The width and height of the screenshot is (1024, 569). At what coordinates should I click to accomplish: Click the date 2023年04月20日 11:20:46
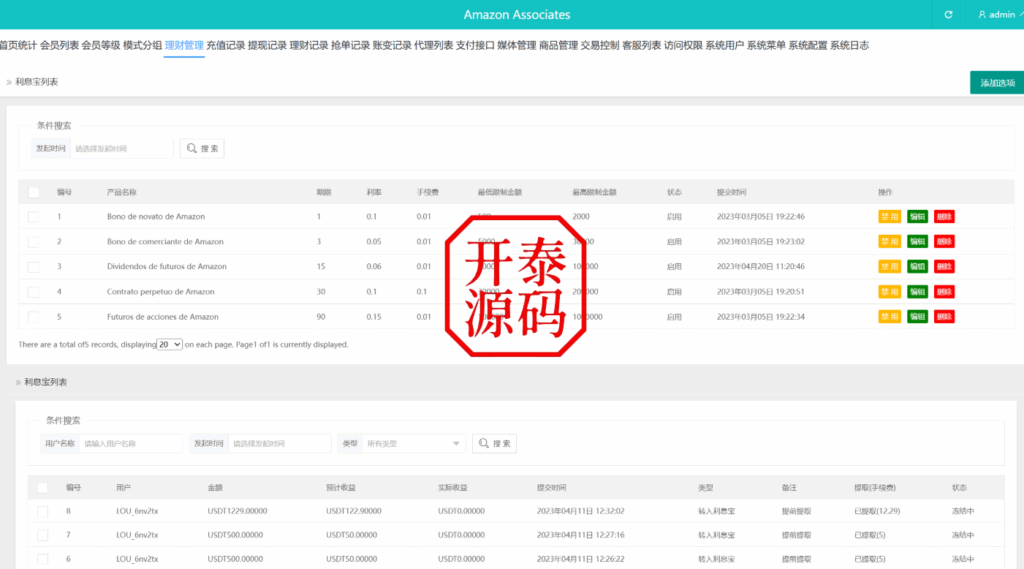click(x=761, y=267)
